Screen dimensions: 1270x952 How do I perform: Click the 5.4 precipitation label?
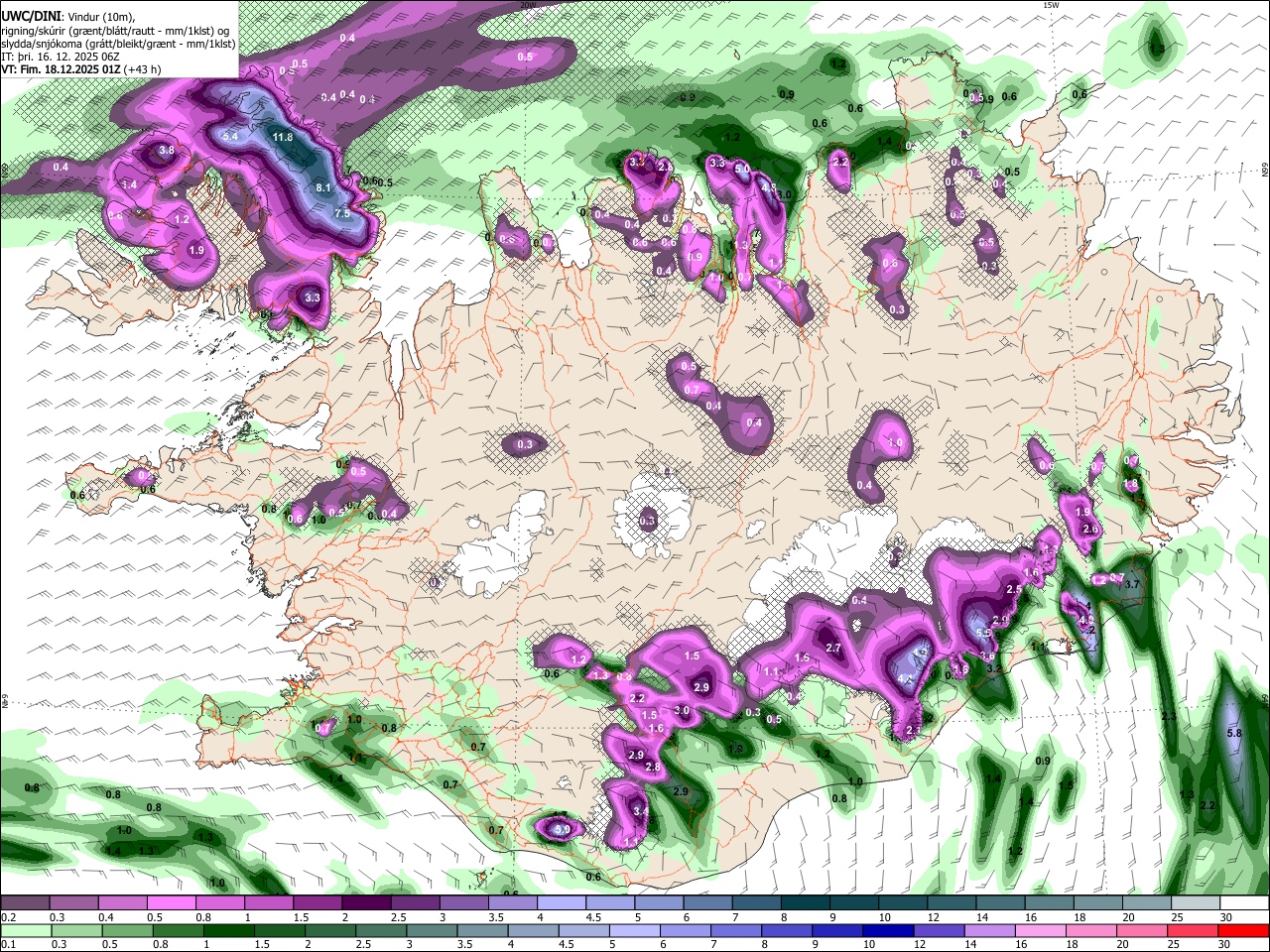231,136
